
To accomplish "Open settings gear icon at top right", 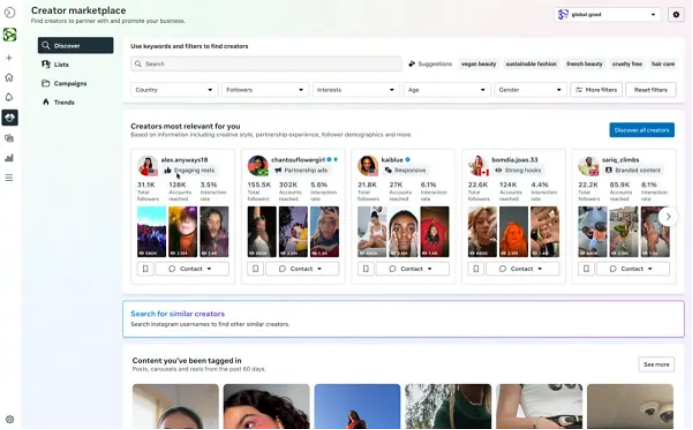I will 676,15.
